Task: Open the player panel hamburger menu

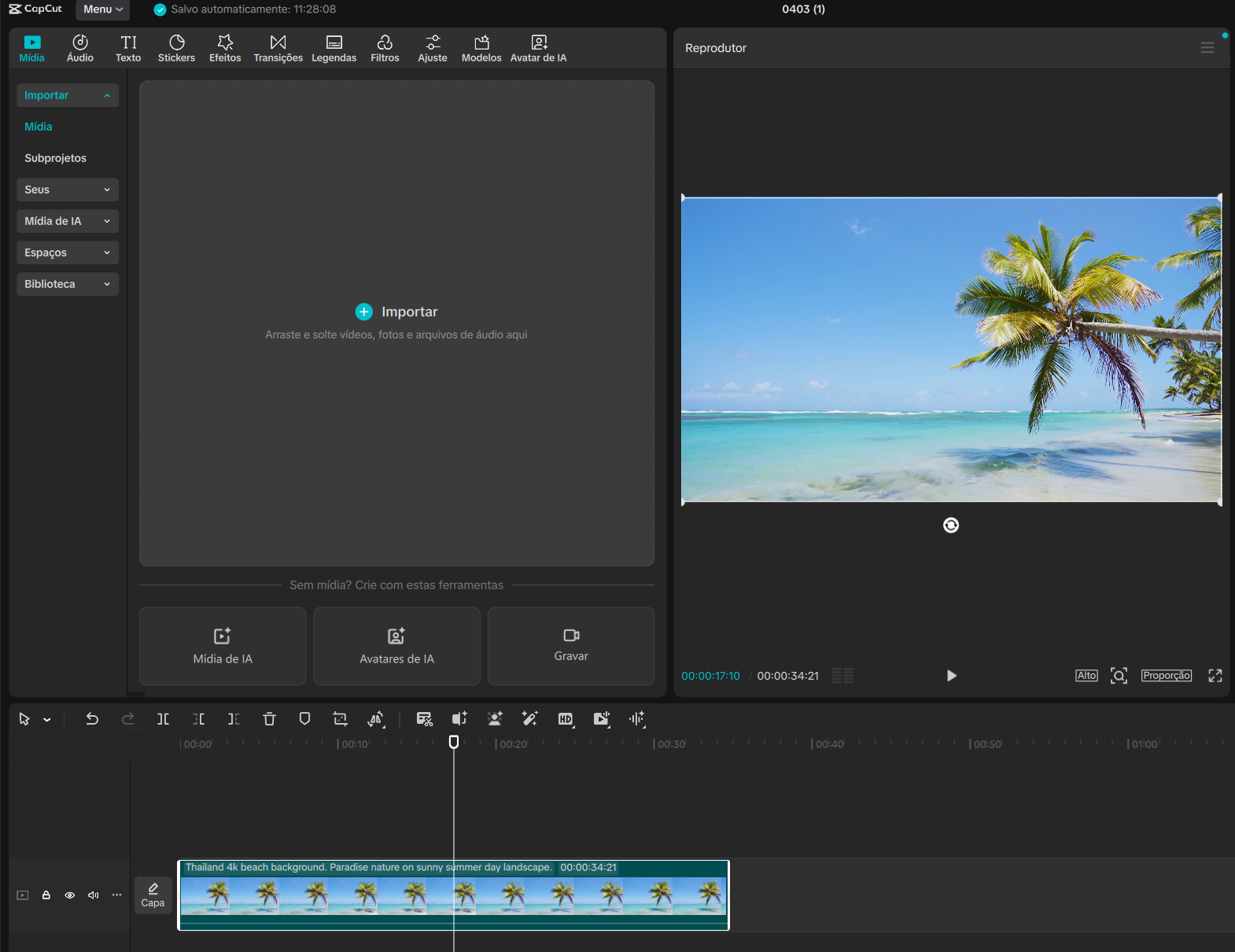Action: (1207, 48)
